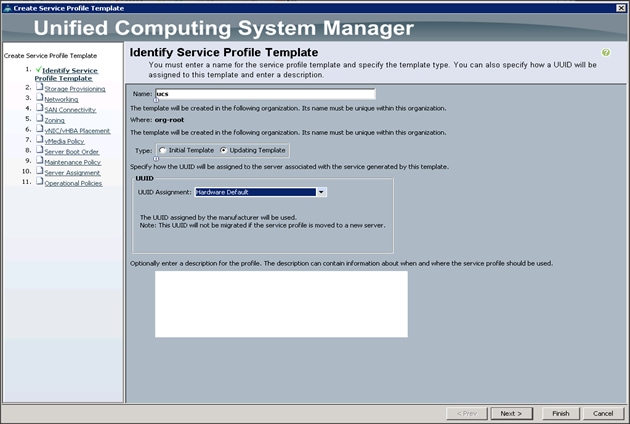Click the page icon beside vMedia Policy
Viewport: 630px width, 424px height.
click(39, 139)
